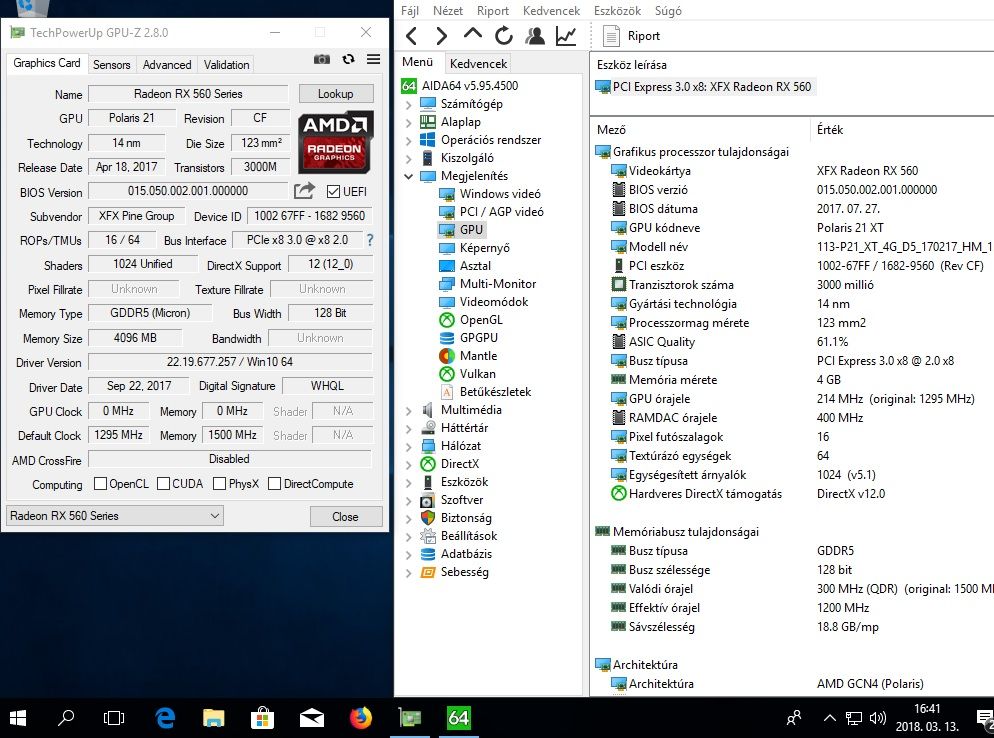Screen dimensions: 994x738
Task: Select Vulkan tree item
Action: pyautogui.click(x=477, y=374)
